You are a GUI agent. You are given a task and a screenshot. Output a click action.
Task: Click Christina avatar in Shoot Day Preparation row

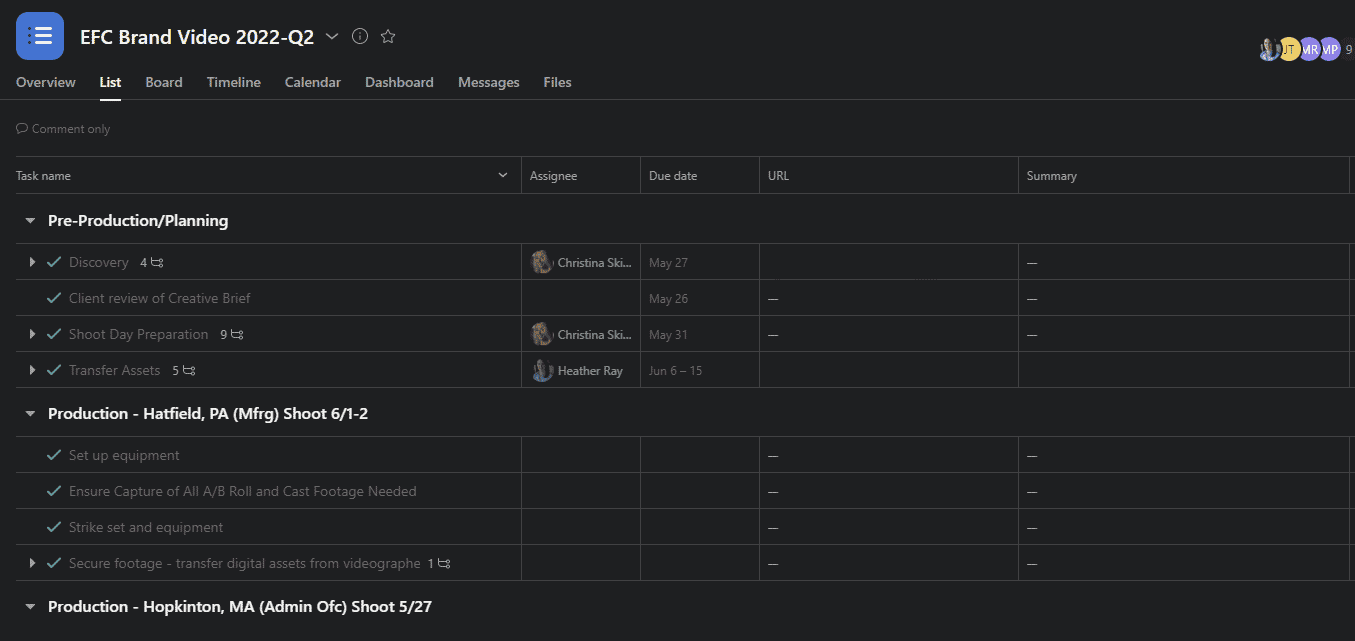[x=542, y=334]
